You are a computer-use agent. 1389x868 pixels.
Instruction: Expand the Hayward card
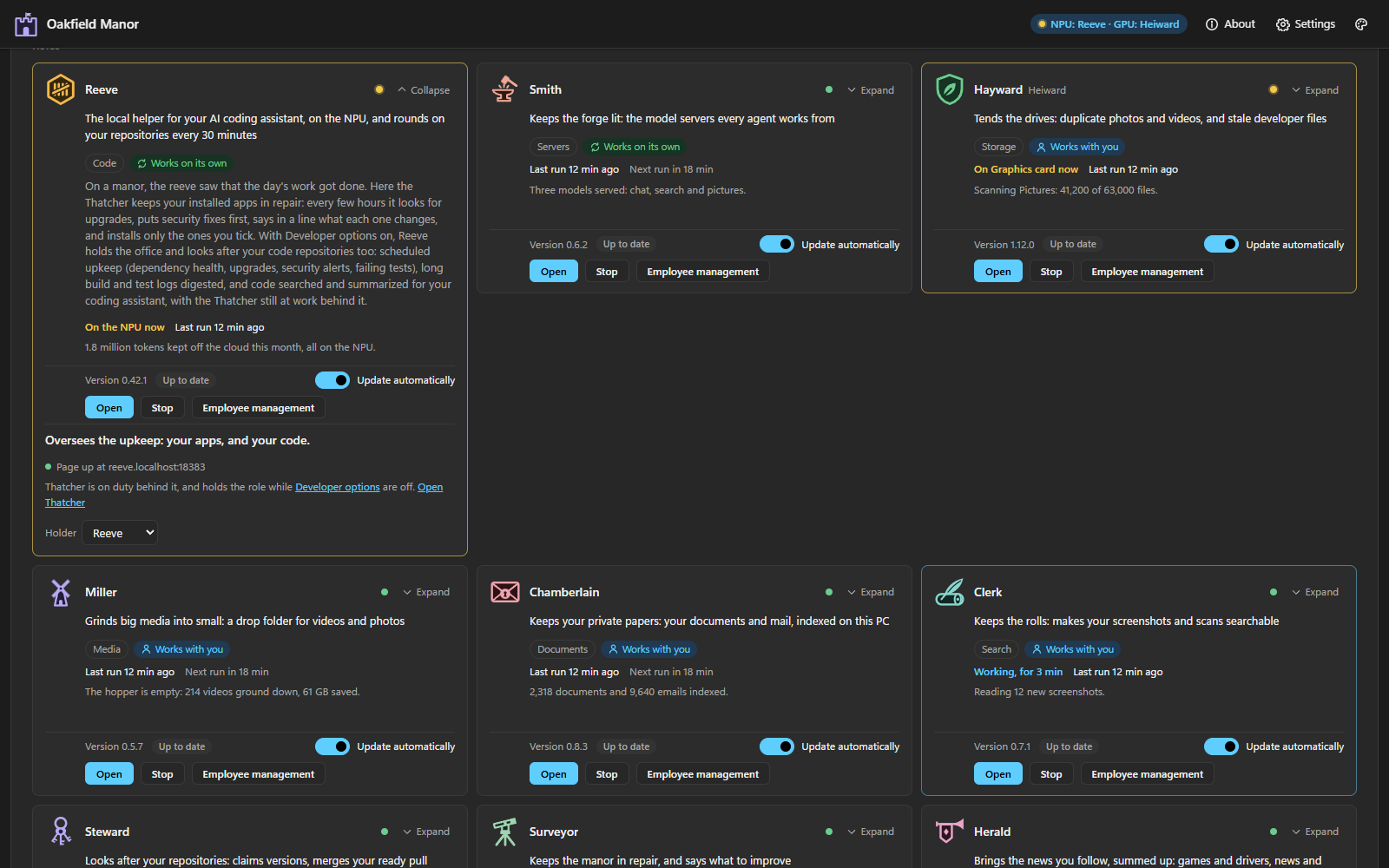[x=1315, y=90]
